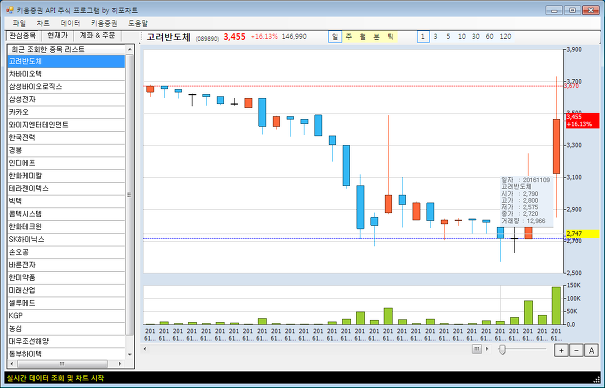The image size is (605, 388).
Task: Choose interval 120
Action: pos(505,37)
